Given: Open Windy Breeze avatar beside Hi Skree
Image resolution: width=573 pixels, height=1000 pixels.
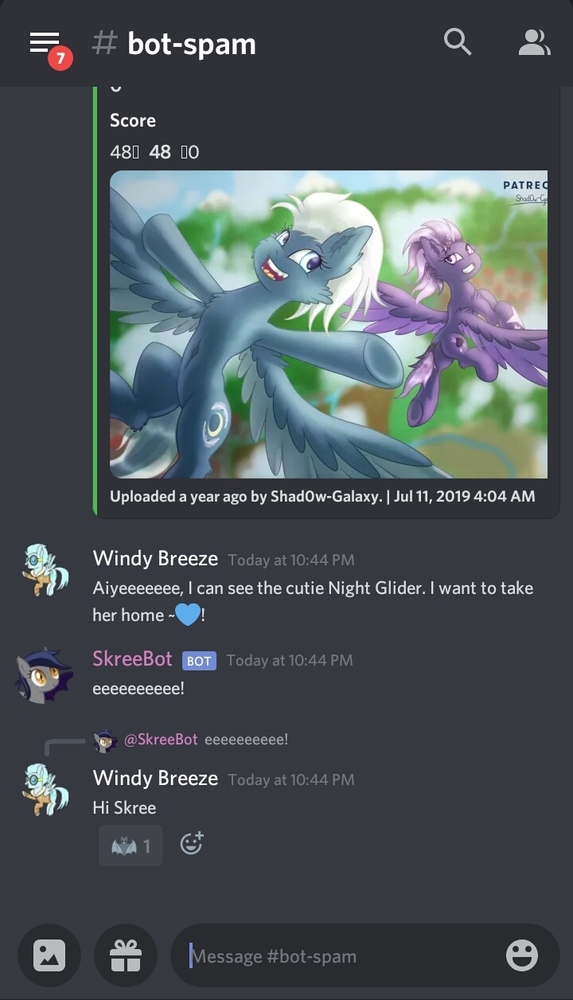Looking at the screenshot, I should coord(44,790).
